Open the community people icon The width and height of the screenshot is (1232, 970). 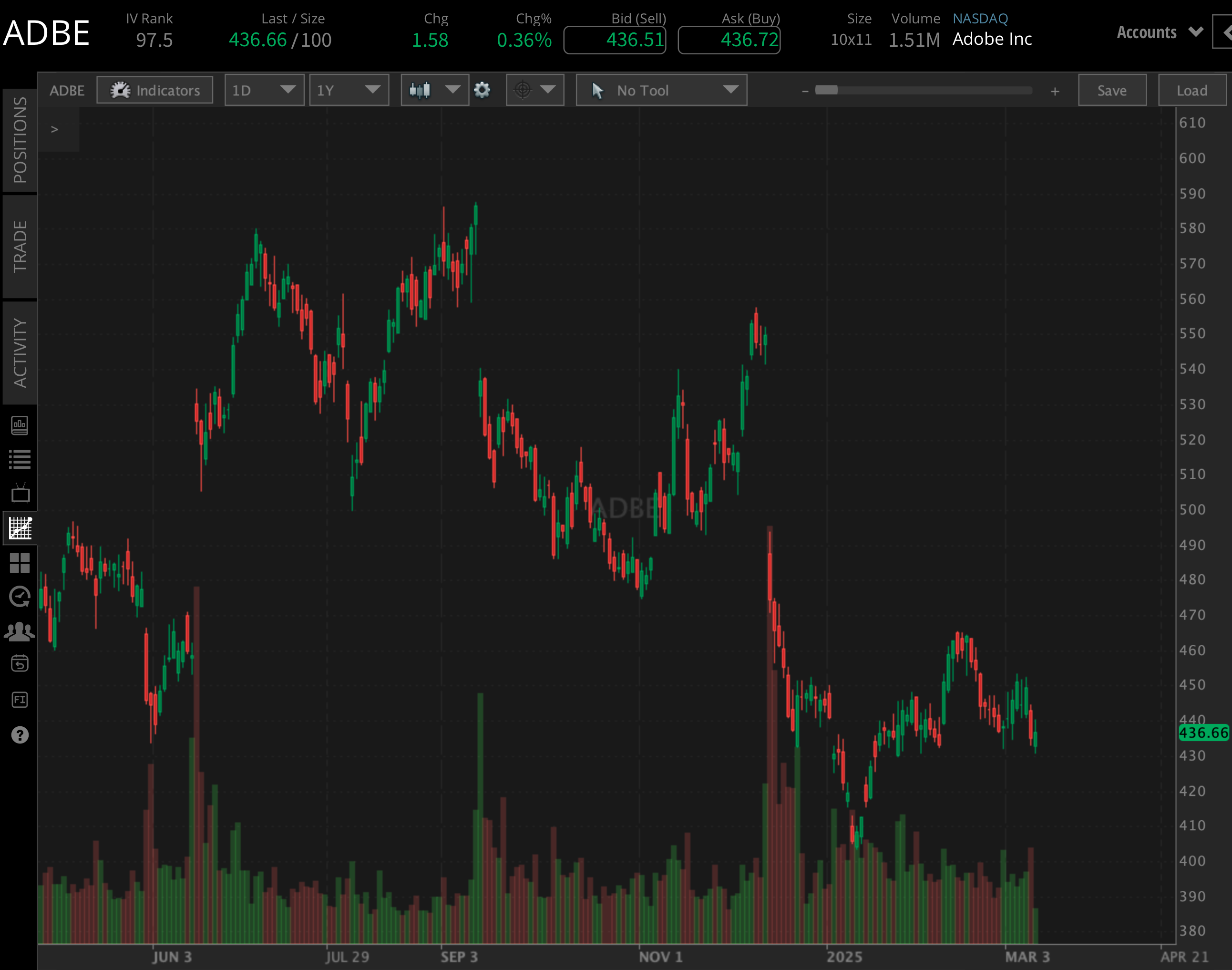coord(21,631)
